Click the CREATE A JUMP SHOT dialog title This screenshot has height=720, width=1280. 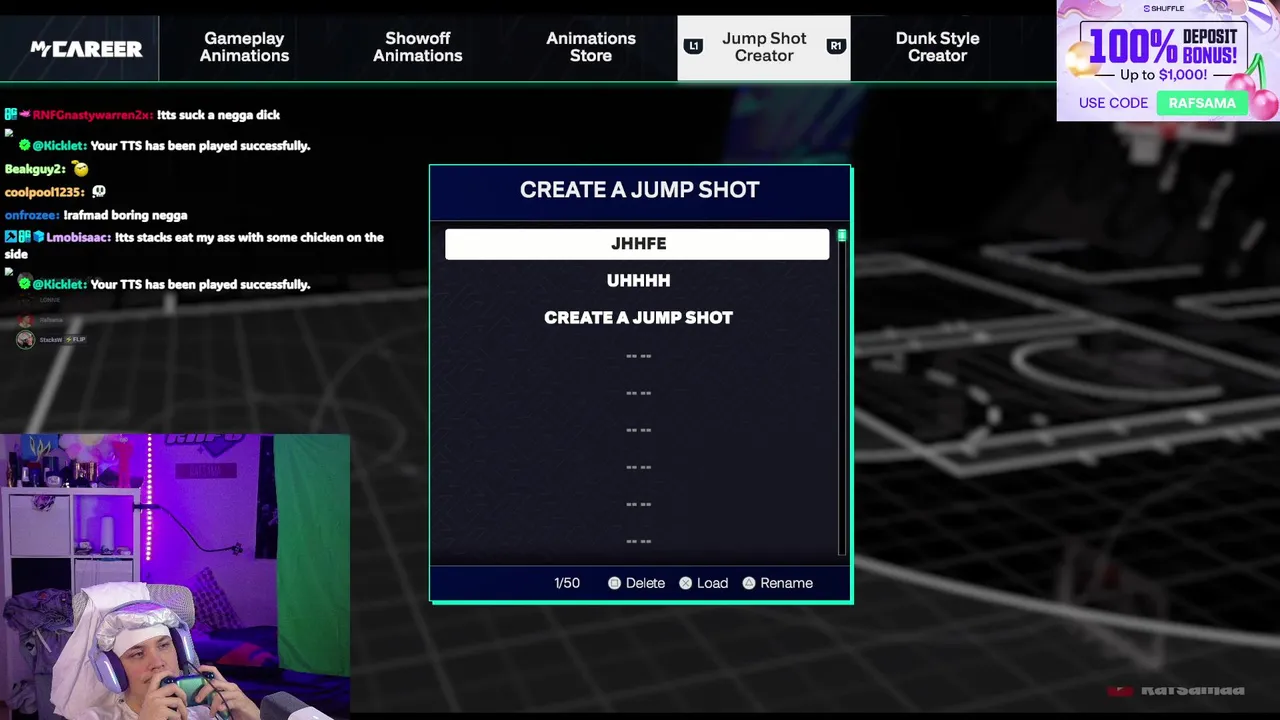tap(640, 190)
